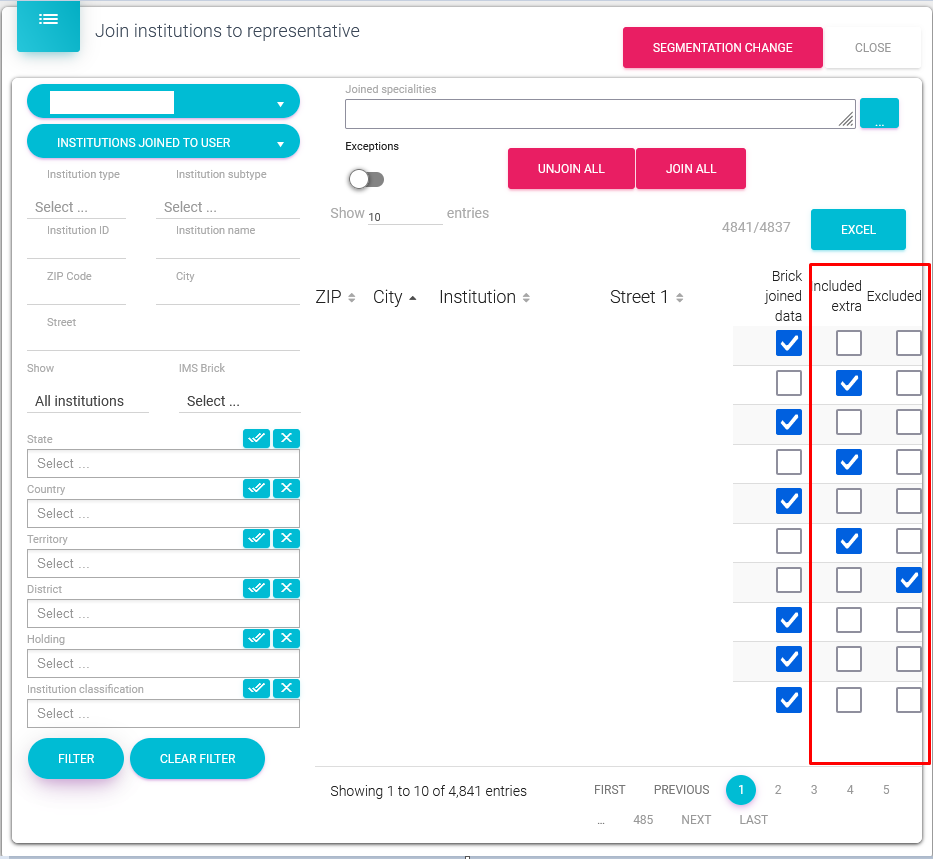Open the Institution type select dropdown
The image size is (933, 859).
(x=76, y=207)
